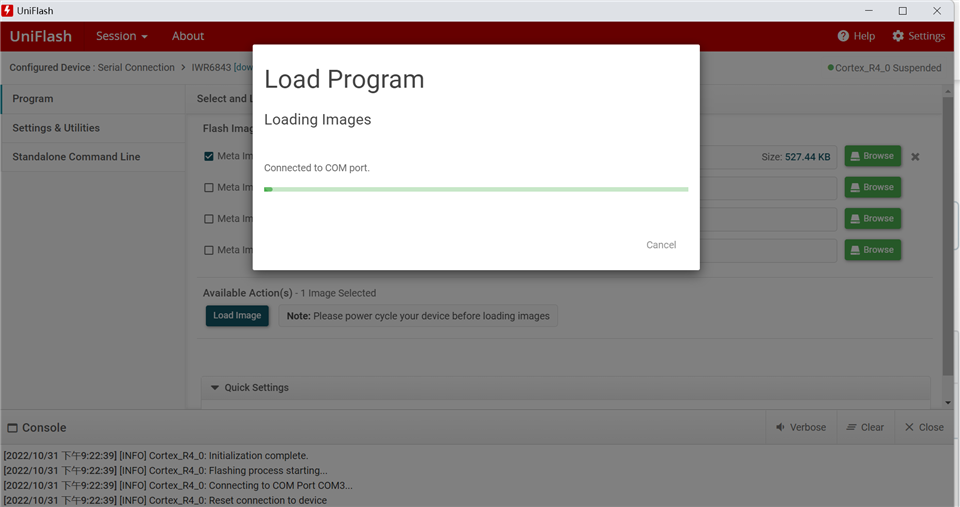Open the About page
The width and height of the screenshot is (960, 507).
coord(187,36)
